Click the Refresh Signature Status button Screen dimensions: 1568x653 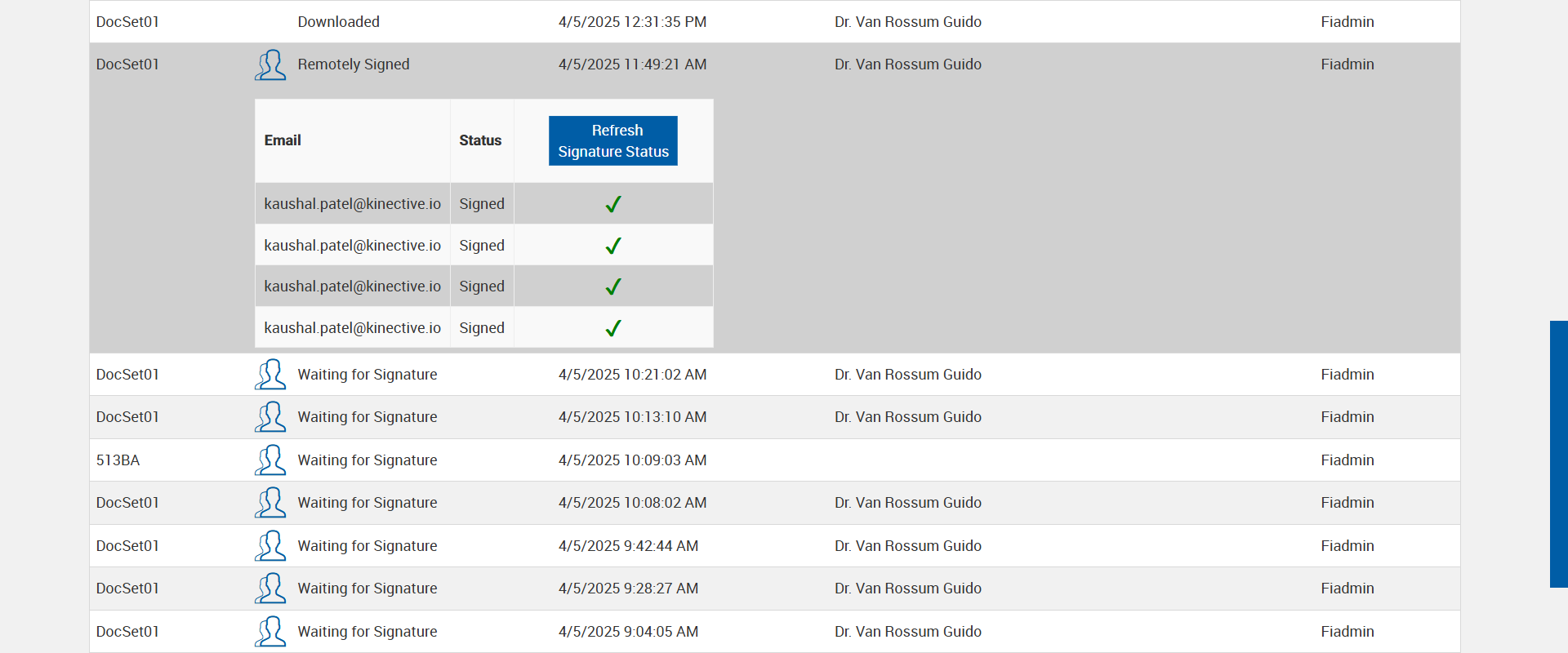[x=612, y=140]
